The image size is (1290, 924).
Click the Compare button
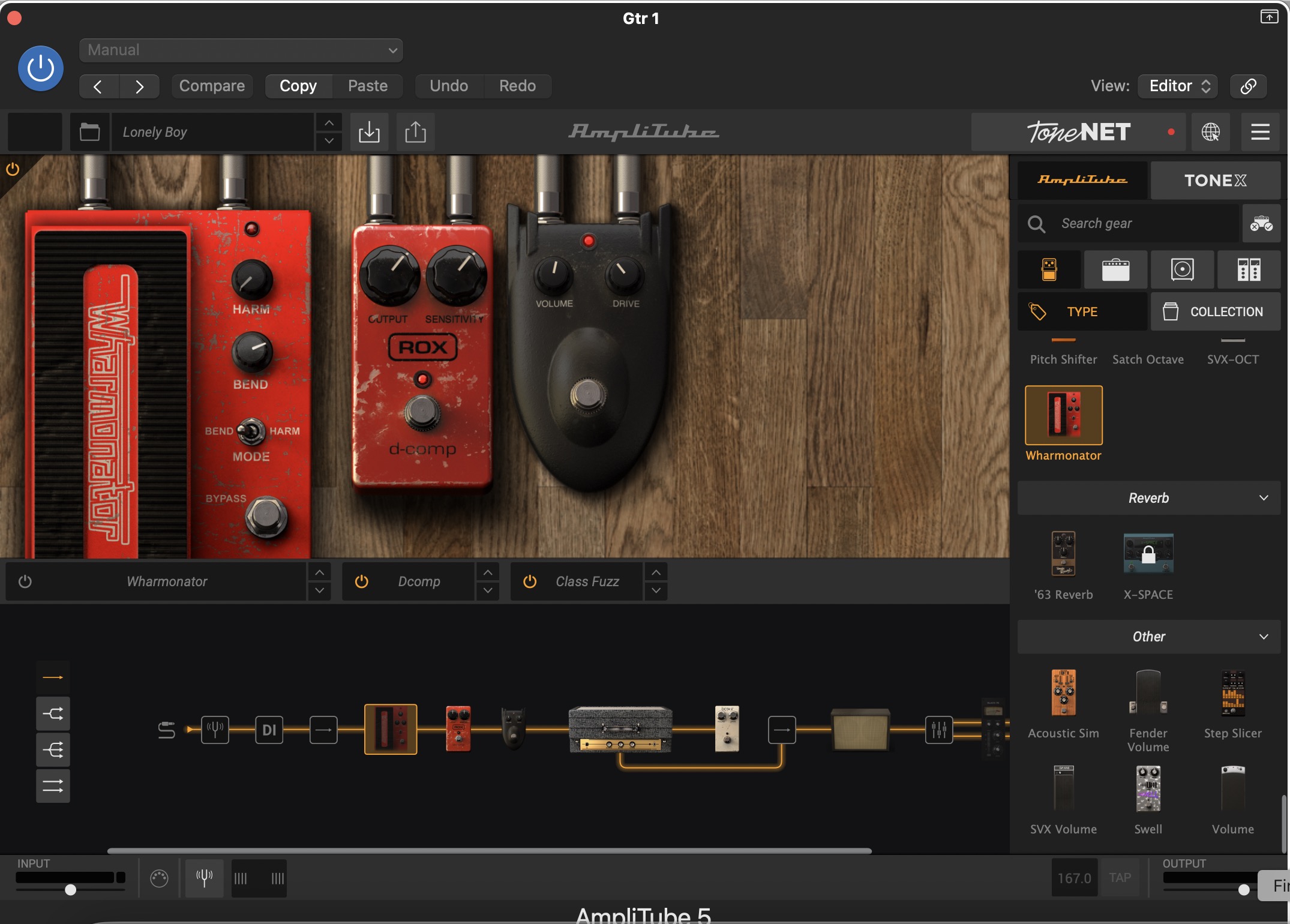click(x=212, y=86)
